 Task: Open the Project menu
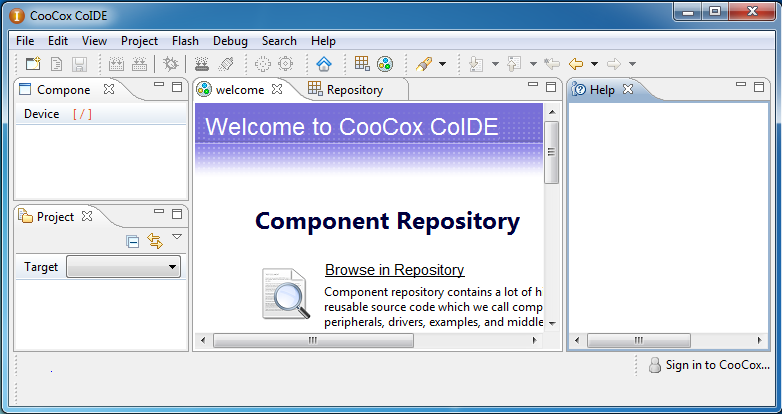pyautogui.click(x=139, y=41)
